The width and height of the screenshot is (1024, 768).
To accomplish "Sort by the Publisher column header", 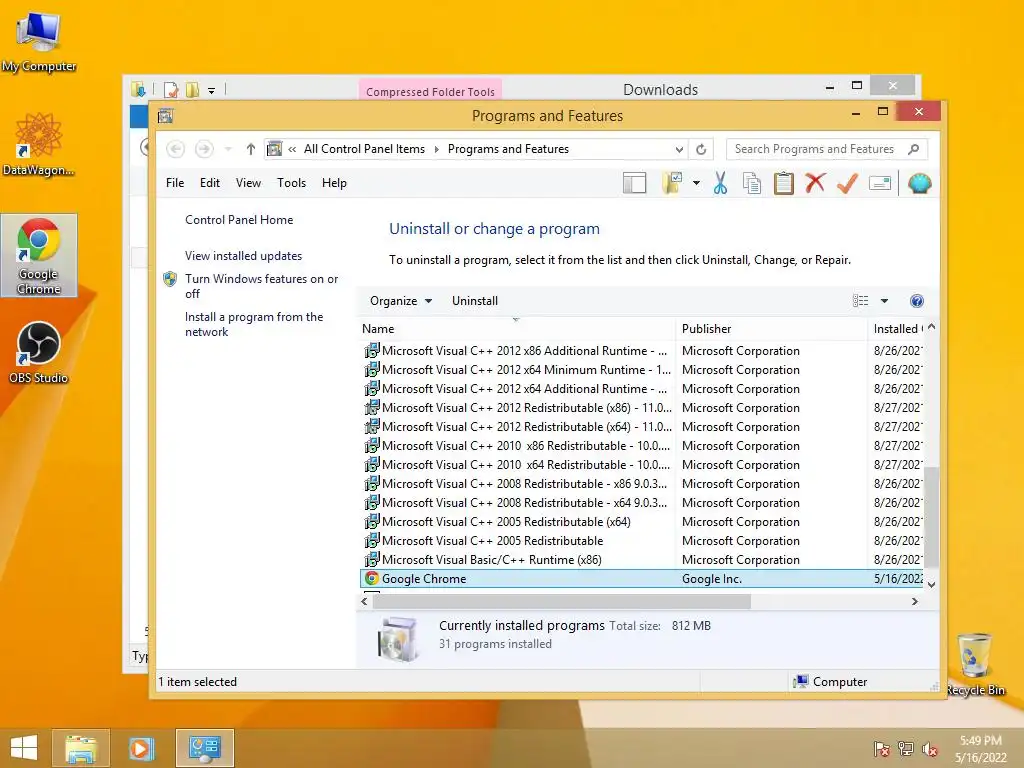I will click(x=771, y=329).
